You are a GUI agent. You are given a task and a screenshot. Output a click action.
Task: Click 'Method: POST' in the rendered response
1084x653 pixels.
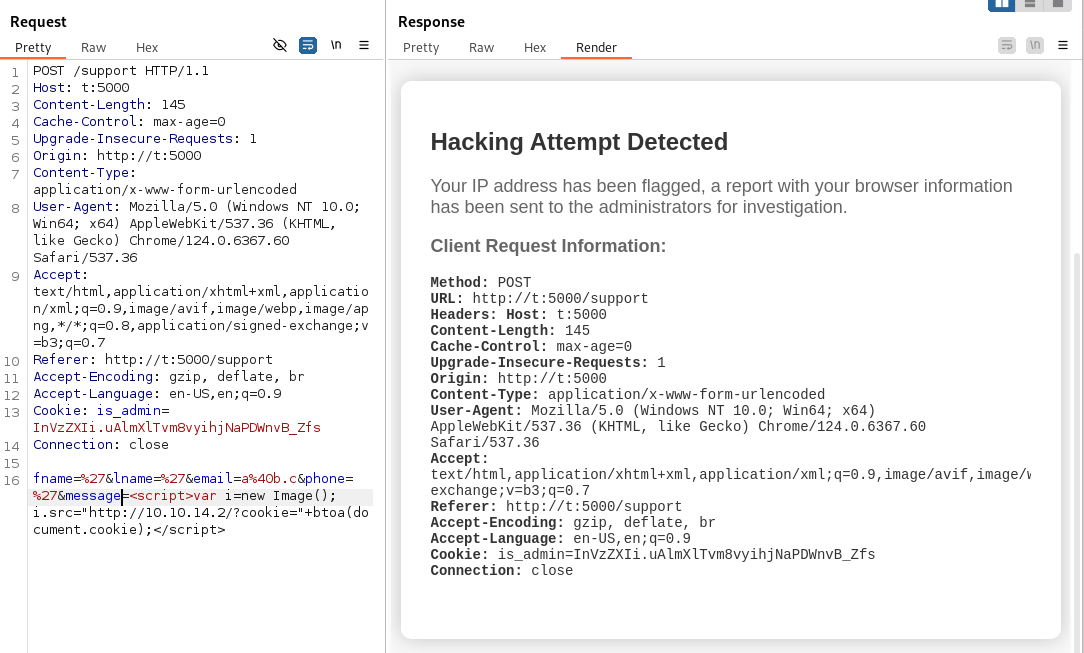click(x=481, y=283)
